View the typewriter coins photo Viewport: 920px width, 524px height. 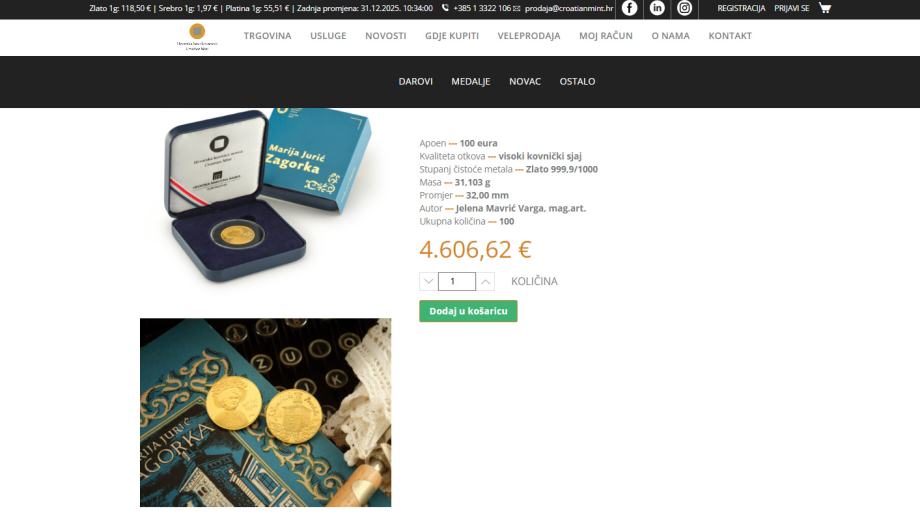tap(265, 413)
